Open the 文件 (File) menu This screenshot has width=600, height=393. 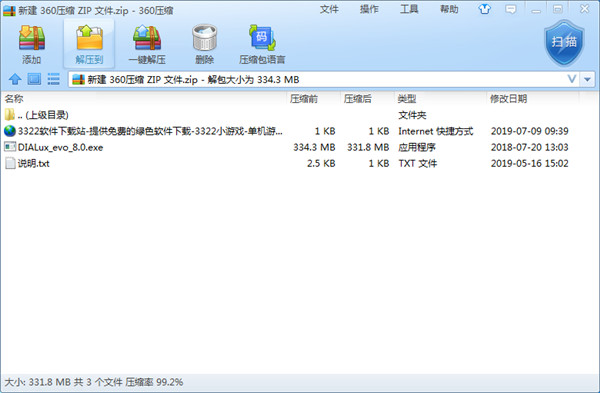point(329,9)
